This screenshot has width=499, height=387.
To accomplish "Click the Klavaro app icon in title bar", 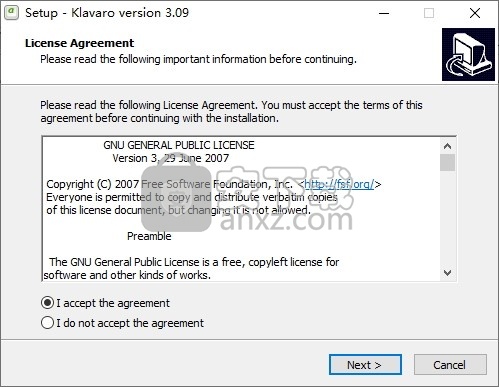I will pos(11,13).
